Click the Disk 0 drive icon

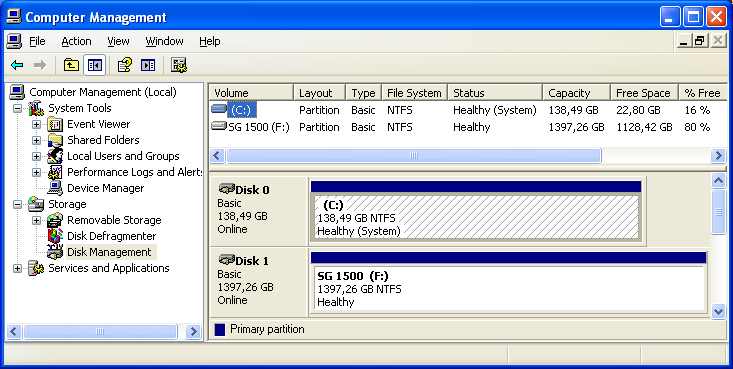[x=227, y=189]
